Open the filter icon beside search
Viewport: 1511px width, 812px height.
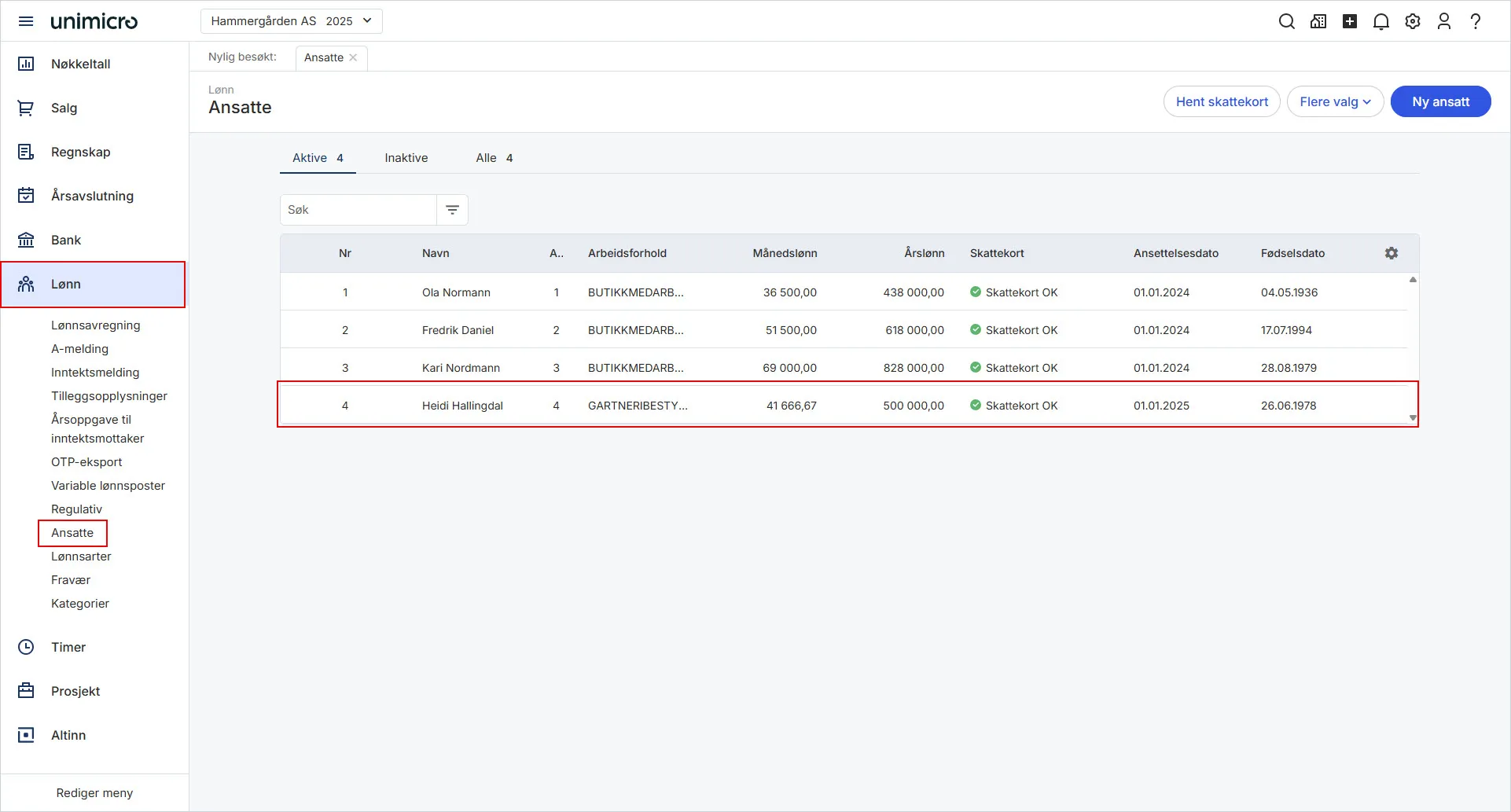[453, 210]
